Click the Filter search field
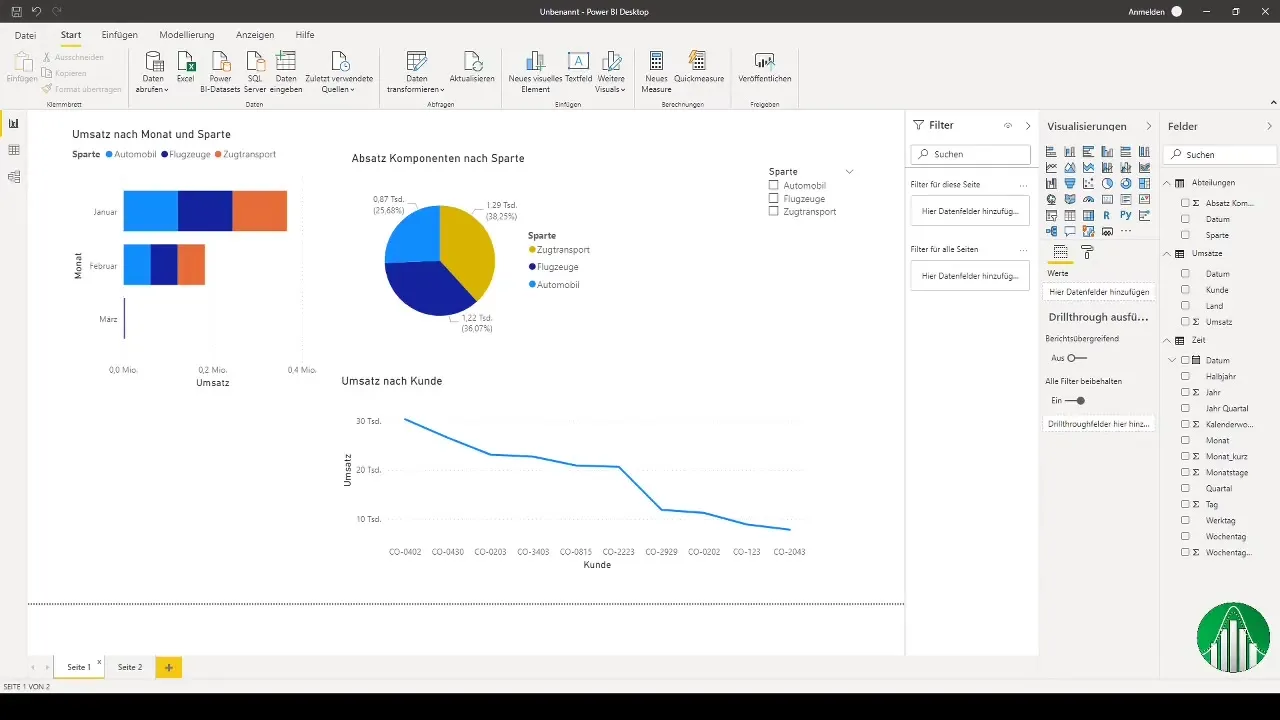This screenshot has width=1280, height=720. (x=970, y=155)
